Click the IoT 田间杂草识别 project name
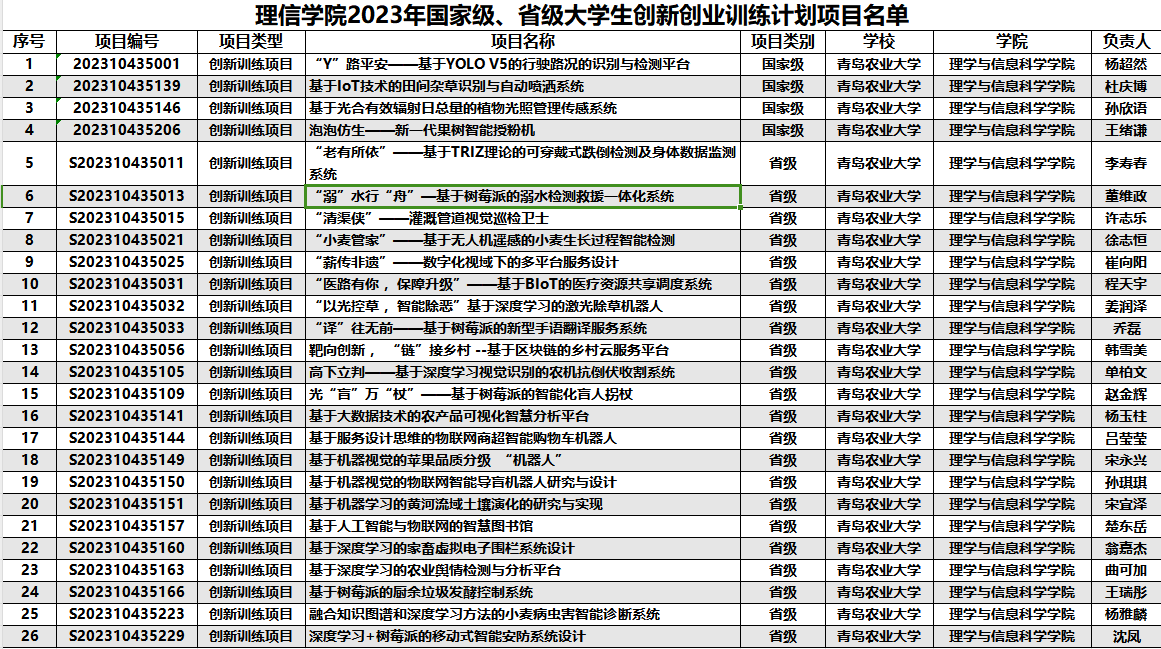The image size is (1161, 649). tap(446, 86)
